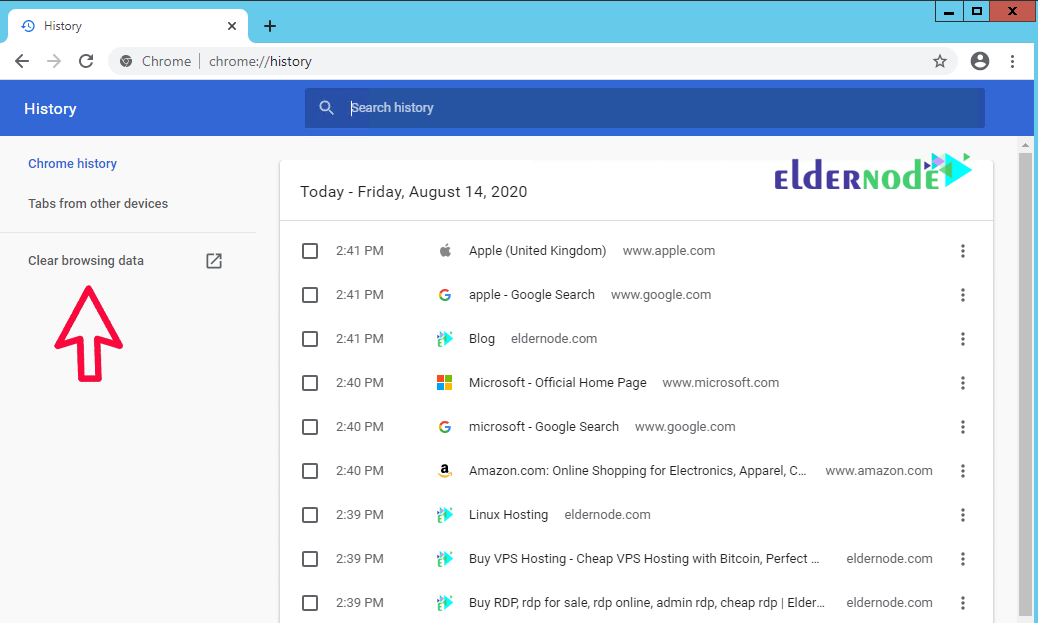This screenshot has height=623, width=1038.
Task: Click Today - Friday, August 14, 2020 heading
Action: (414, 192)
